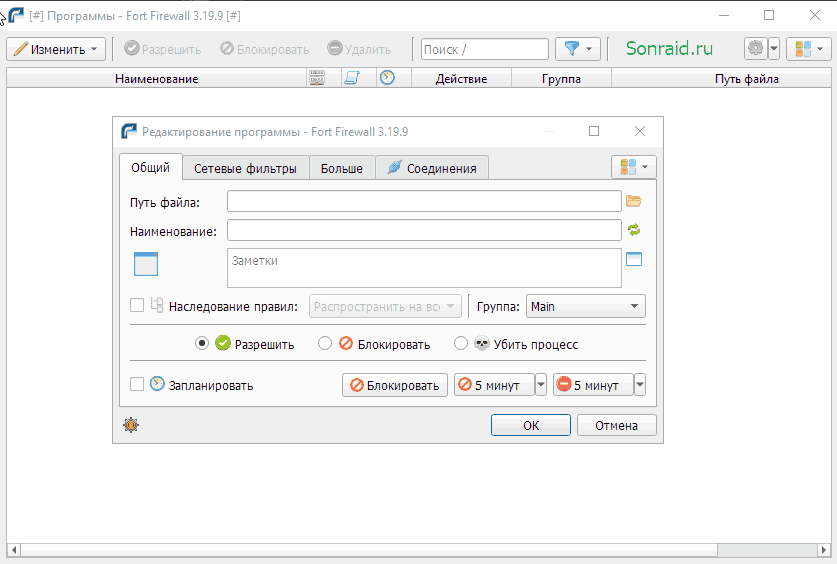This screenshot has width=837, height=564.
Task: Open the Распространить на все combo box
Action: click(385, 306)
